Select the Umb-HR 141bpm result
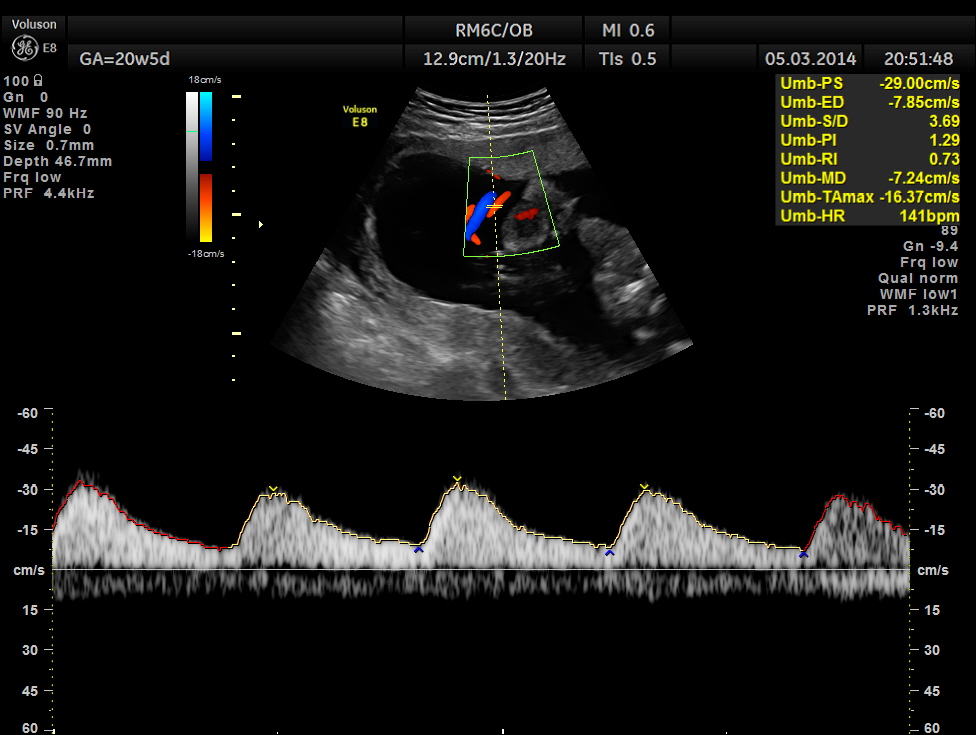This screenshot has width=976, height=735. tap(868, 216)
